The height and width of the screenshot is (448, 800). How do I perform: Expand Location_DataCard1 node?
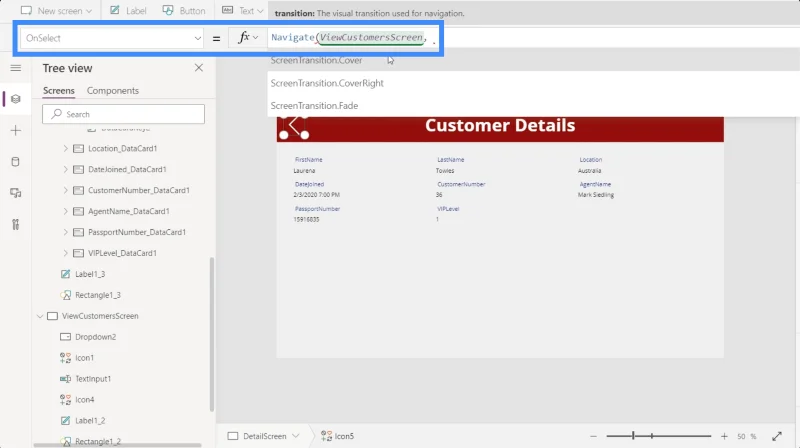(65, 148)
